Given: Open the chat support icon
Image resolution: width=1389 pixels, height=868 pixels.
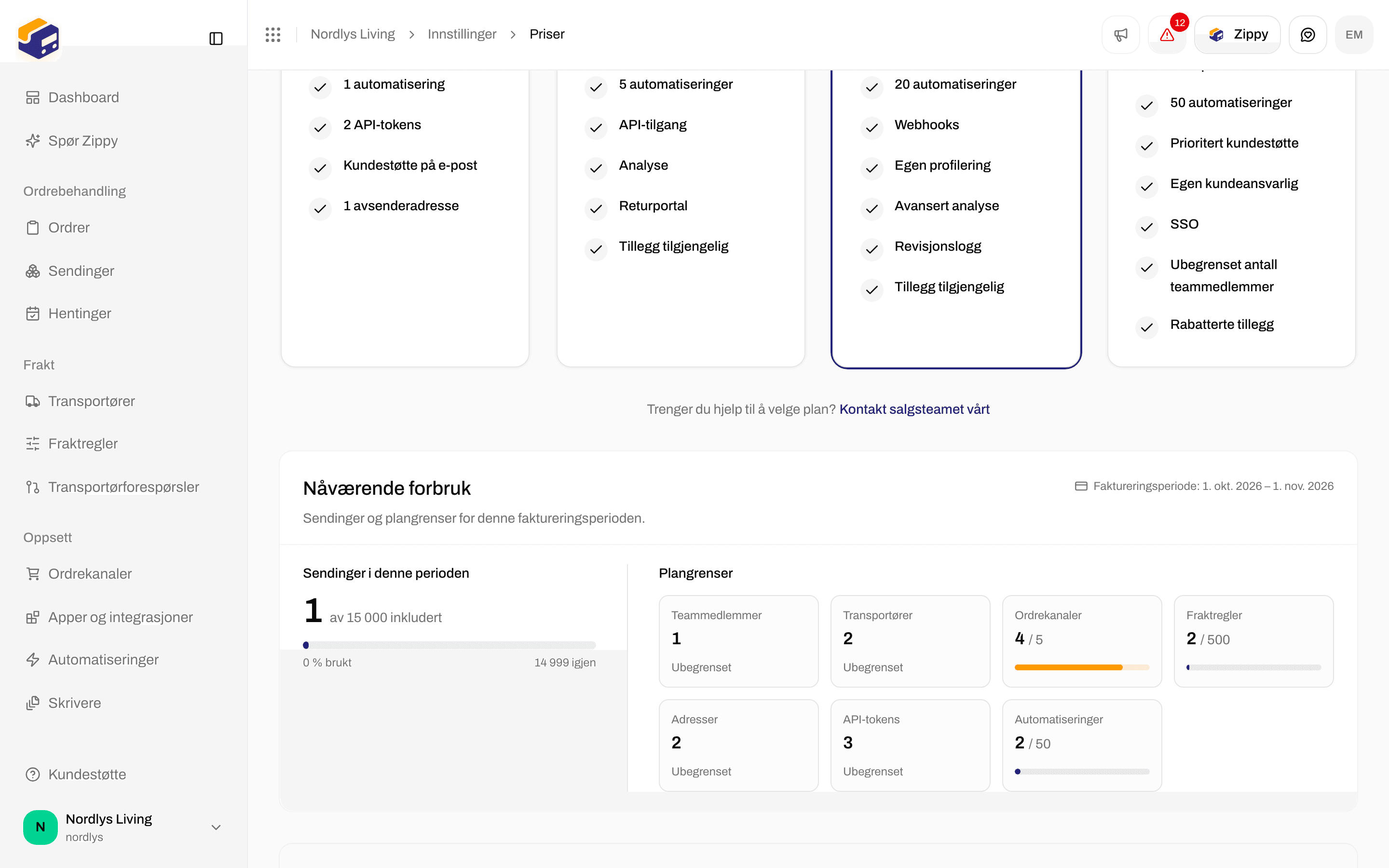Looking at the screenshot, I should [x=1307, y=34].
